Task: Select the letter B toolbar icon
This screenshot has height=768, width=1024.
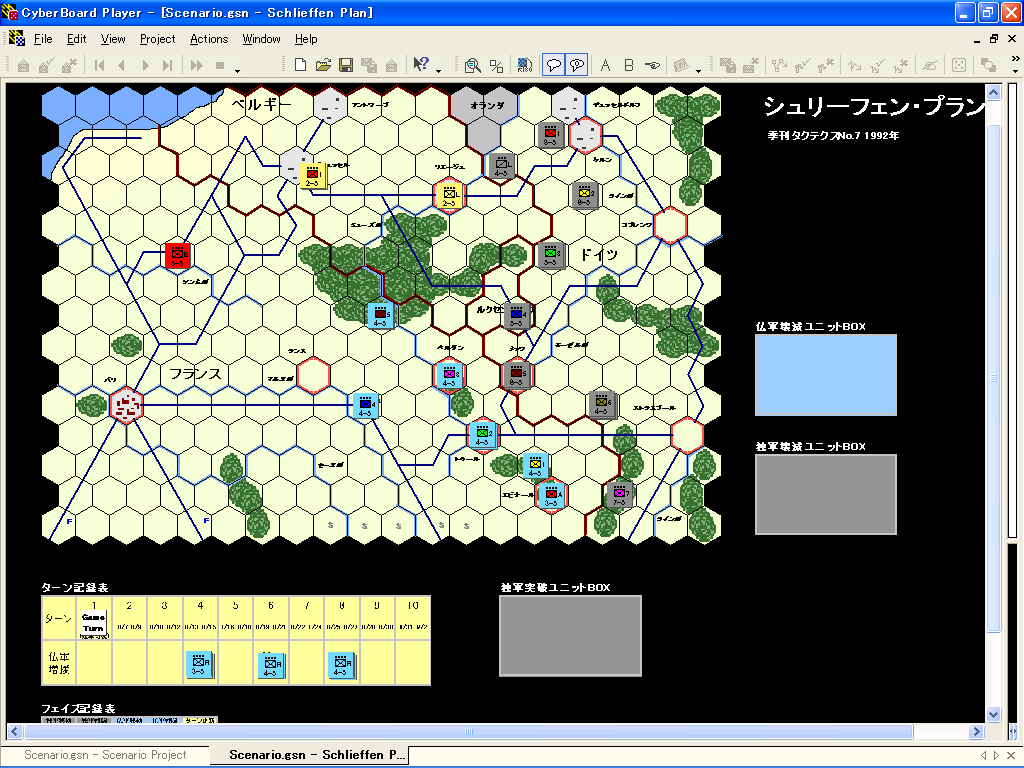Action: pos(629,65)
